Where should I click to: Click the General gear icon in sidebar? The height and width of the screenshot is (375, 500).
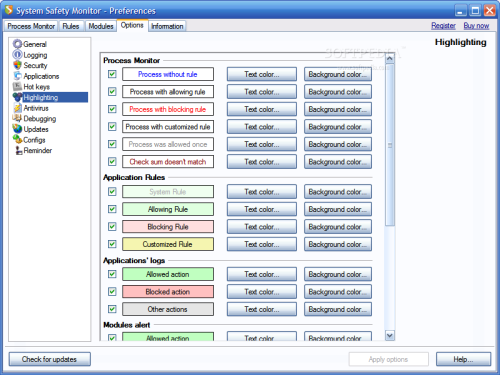pos(17,44)
